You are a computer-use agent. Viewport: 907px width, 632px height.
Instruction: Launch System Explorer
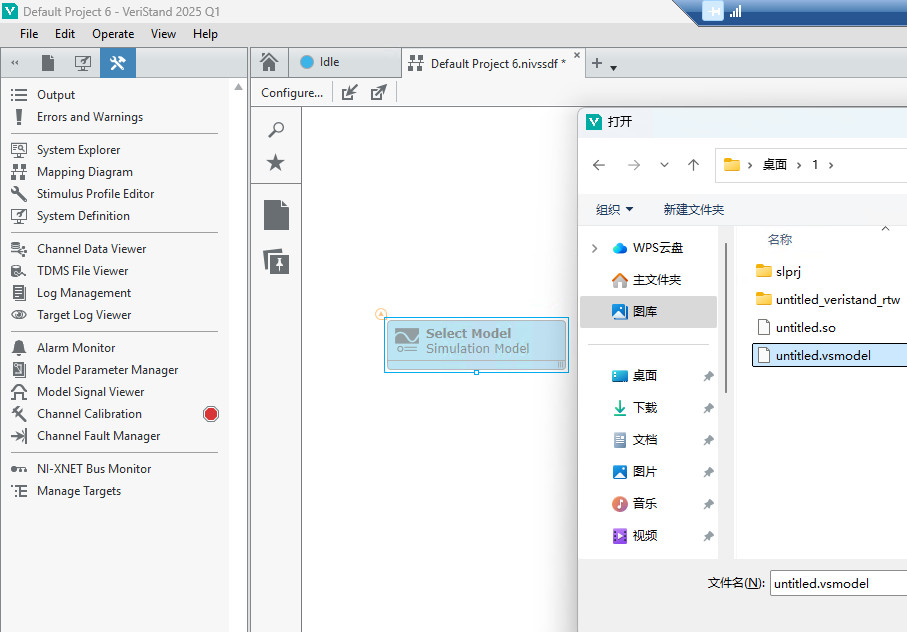(78, 150)
